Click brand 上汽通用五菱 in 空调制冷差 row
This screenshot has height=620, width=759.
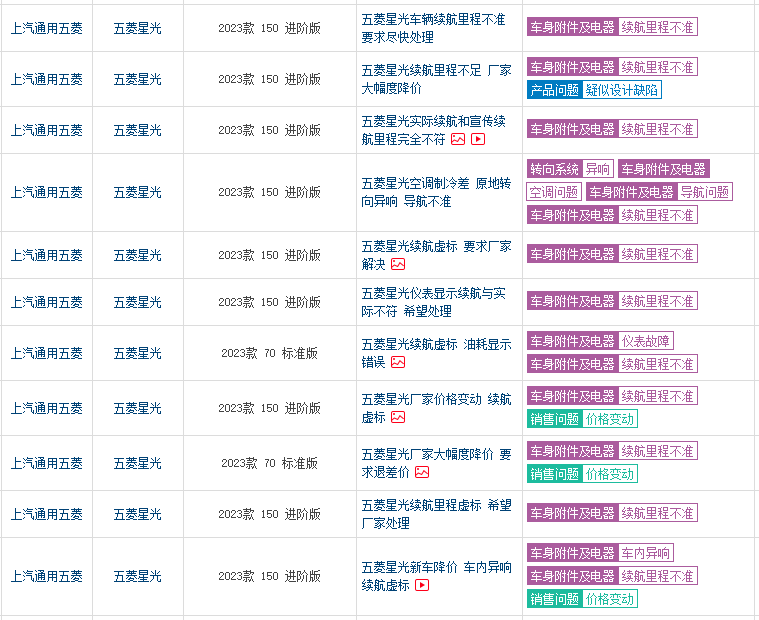[46, 192]
